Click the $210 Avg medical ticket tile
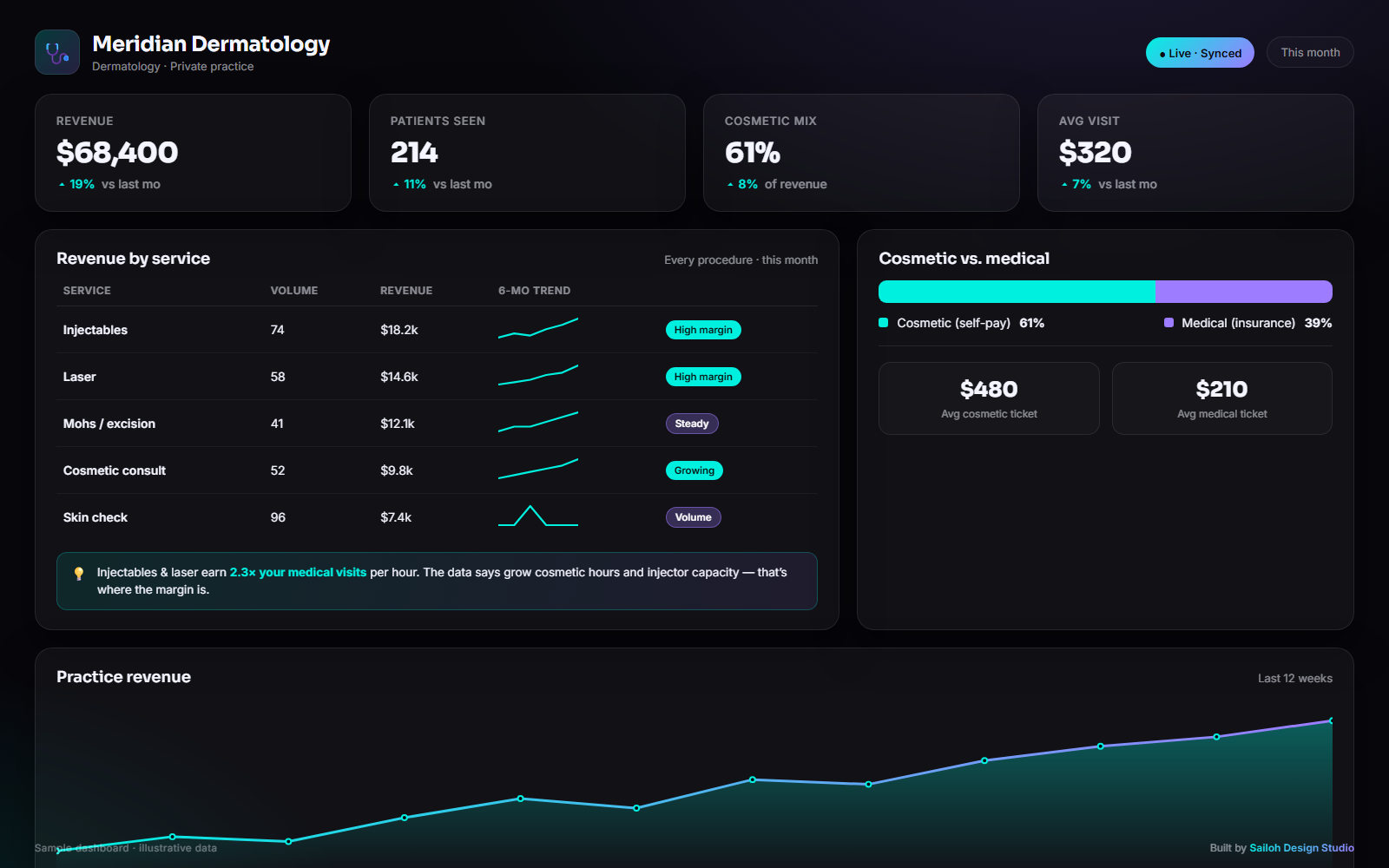The height and width of the screenshot is (868, 1389). click(x=1222, y=398)
